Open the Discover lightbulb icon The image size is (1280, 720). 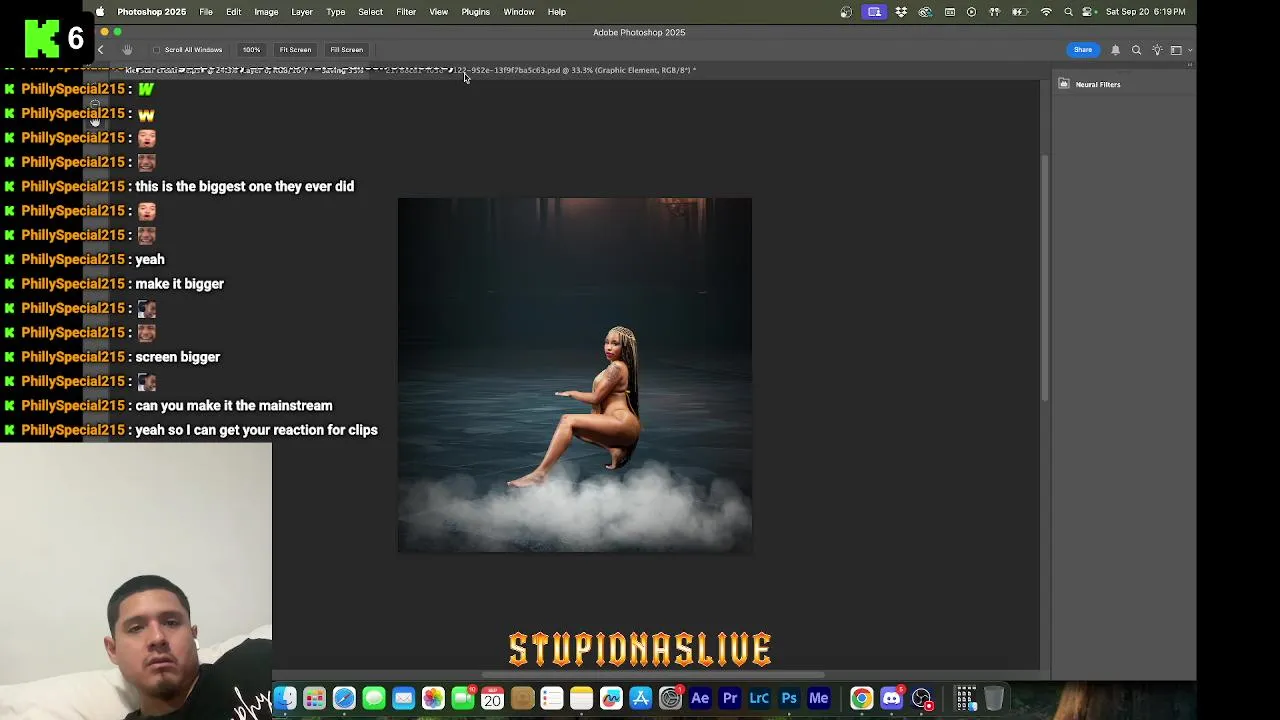(1157, 50)
